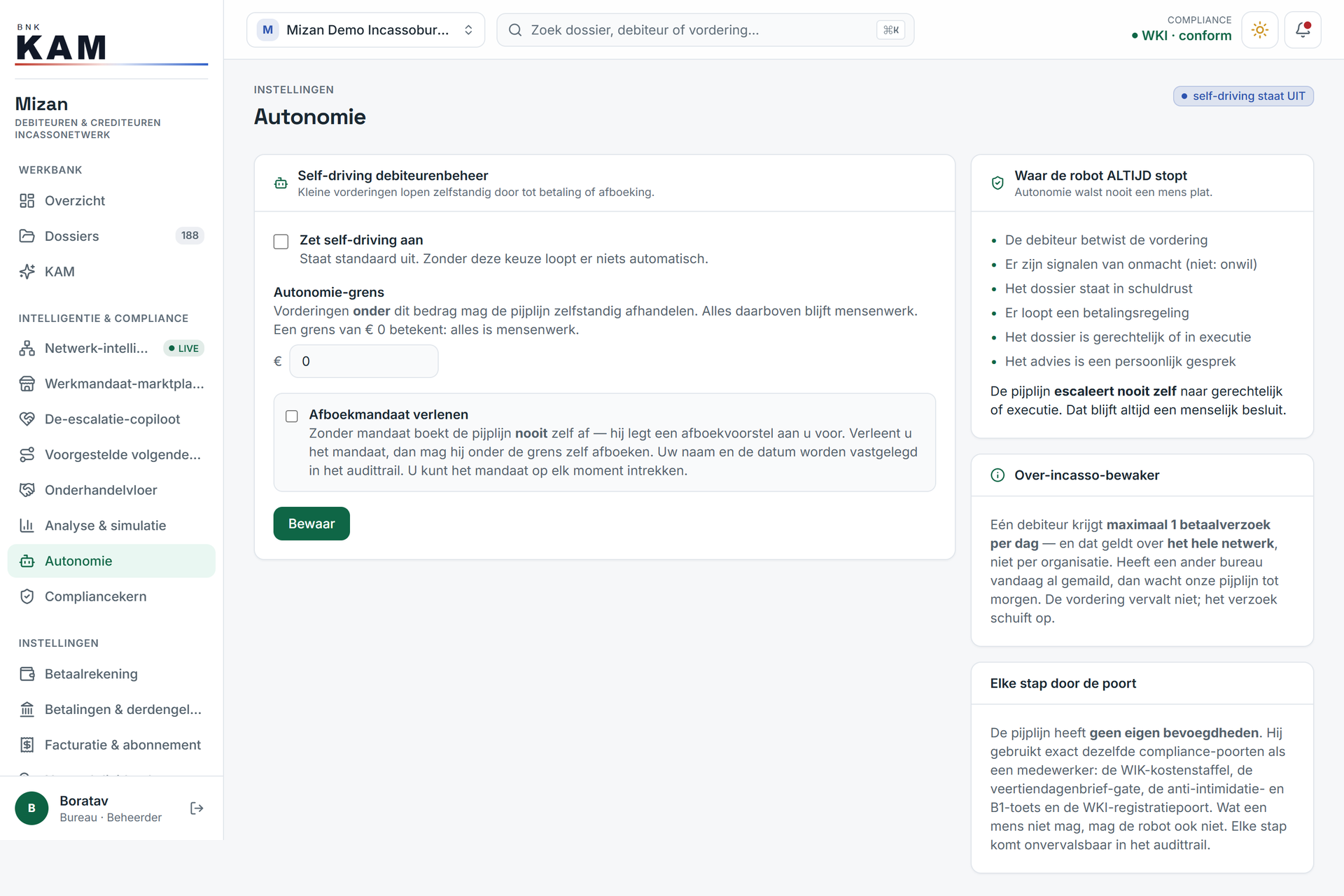Image resolution: width=1344 pixels, height=896 pixels.
Task: Click the robot icon beside Self-driving debiteurenbeheer
Action: tap(281, 183)
